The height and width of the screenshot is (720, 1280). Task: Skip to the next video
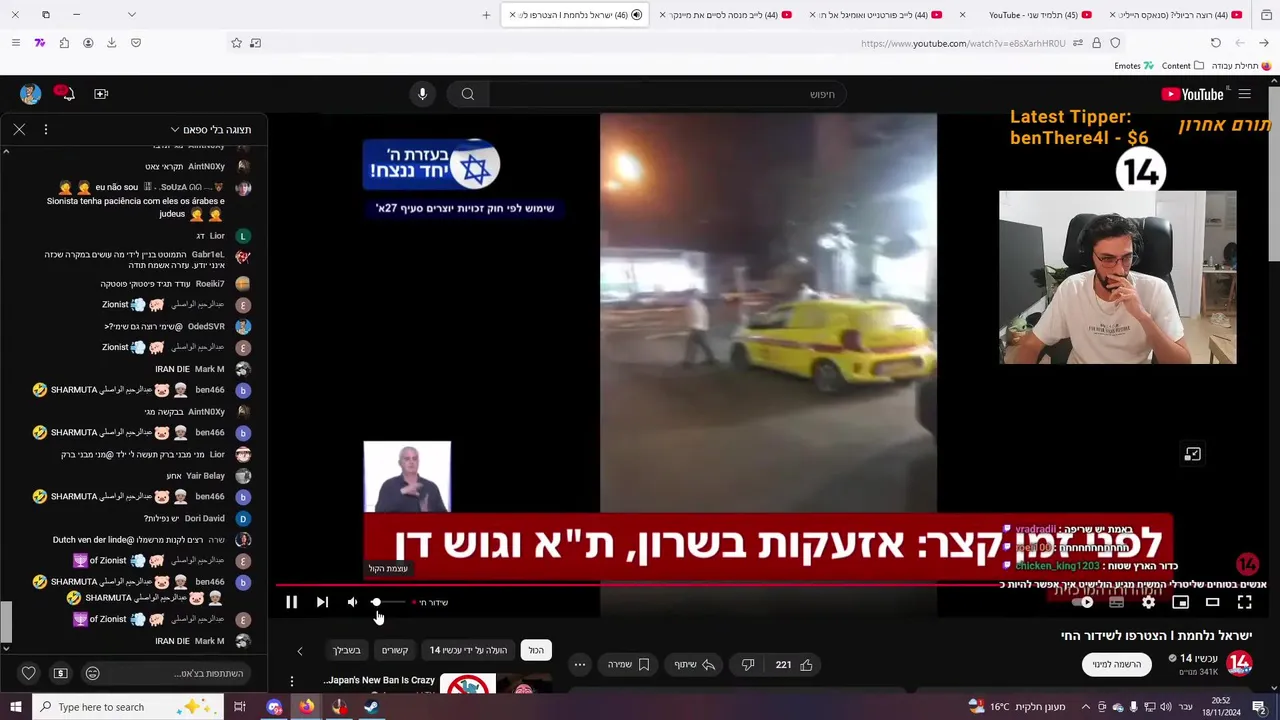click(x=322, y=602)
